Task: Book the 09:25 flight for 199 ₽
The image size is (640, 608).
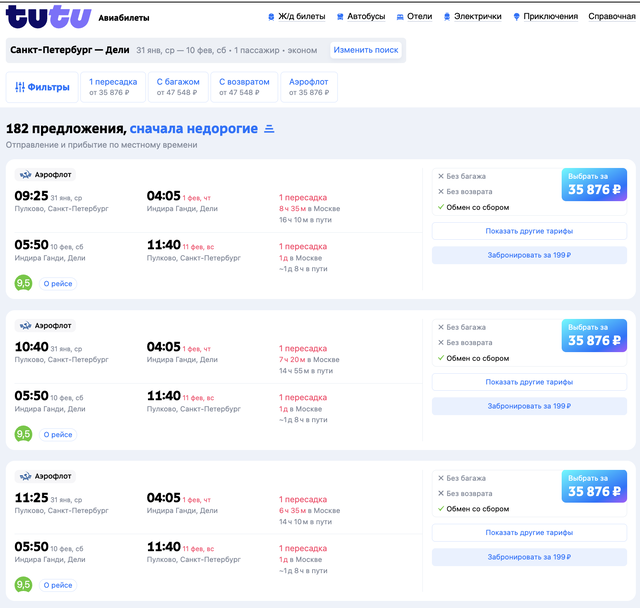Action: click(529, 255)
